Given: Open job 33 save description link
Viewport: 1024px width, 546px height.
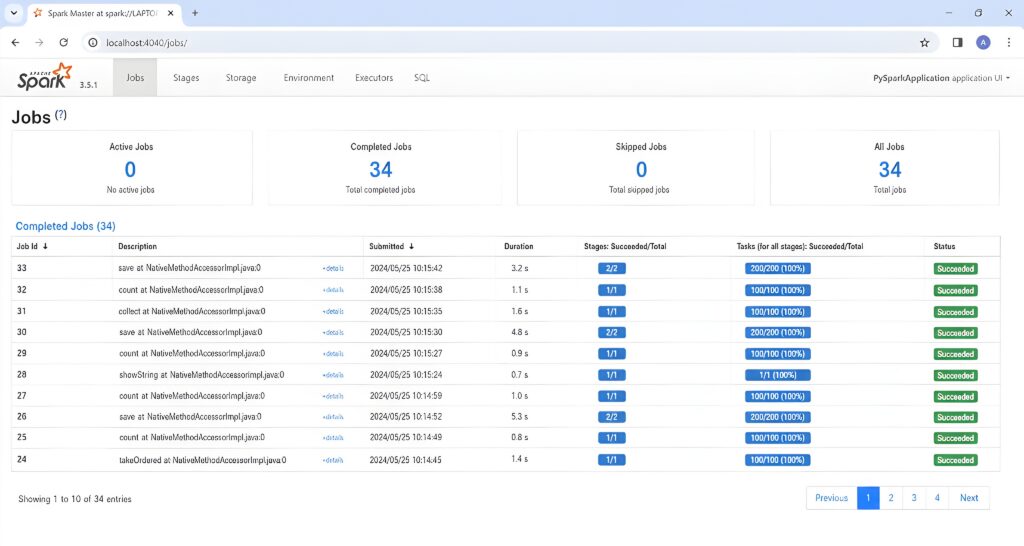Looking at the screenshot, I should (189, 268).
